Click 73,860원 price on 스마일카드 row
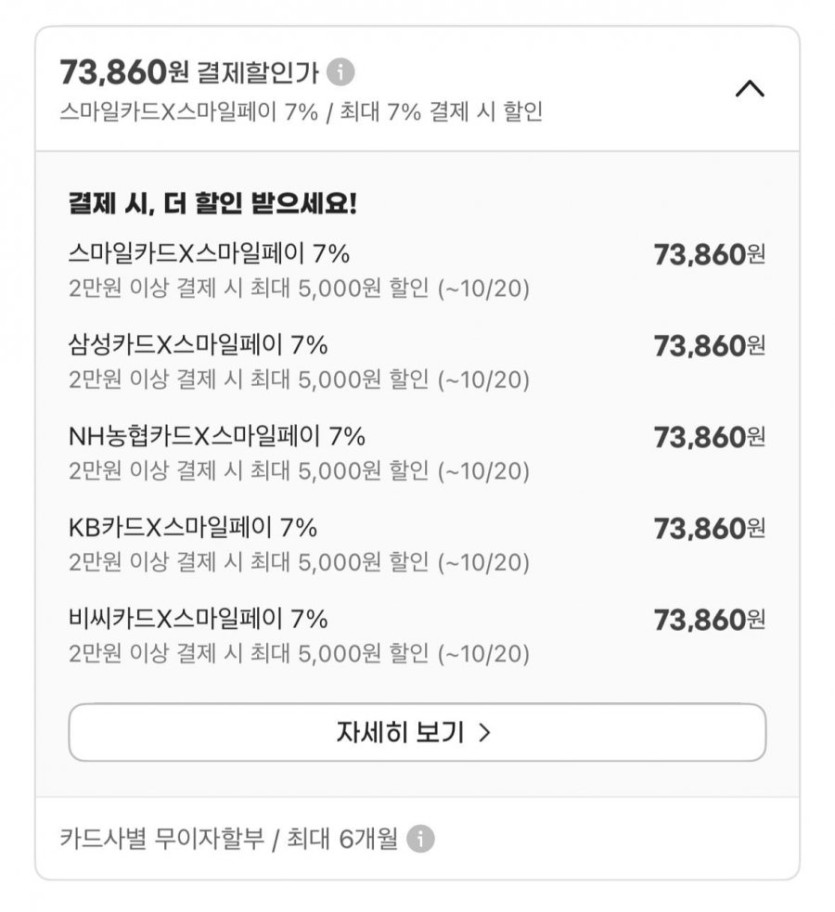This screenshot has height=912, width=835. pos(709,255)
